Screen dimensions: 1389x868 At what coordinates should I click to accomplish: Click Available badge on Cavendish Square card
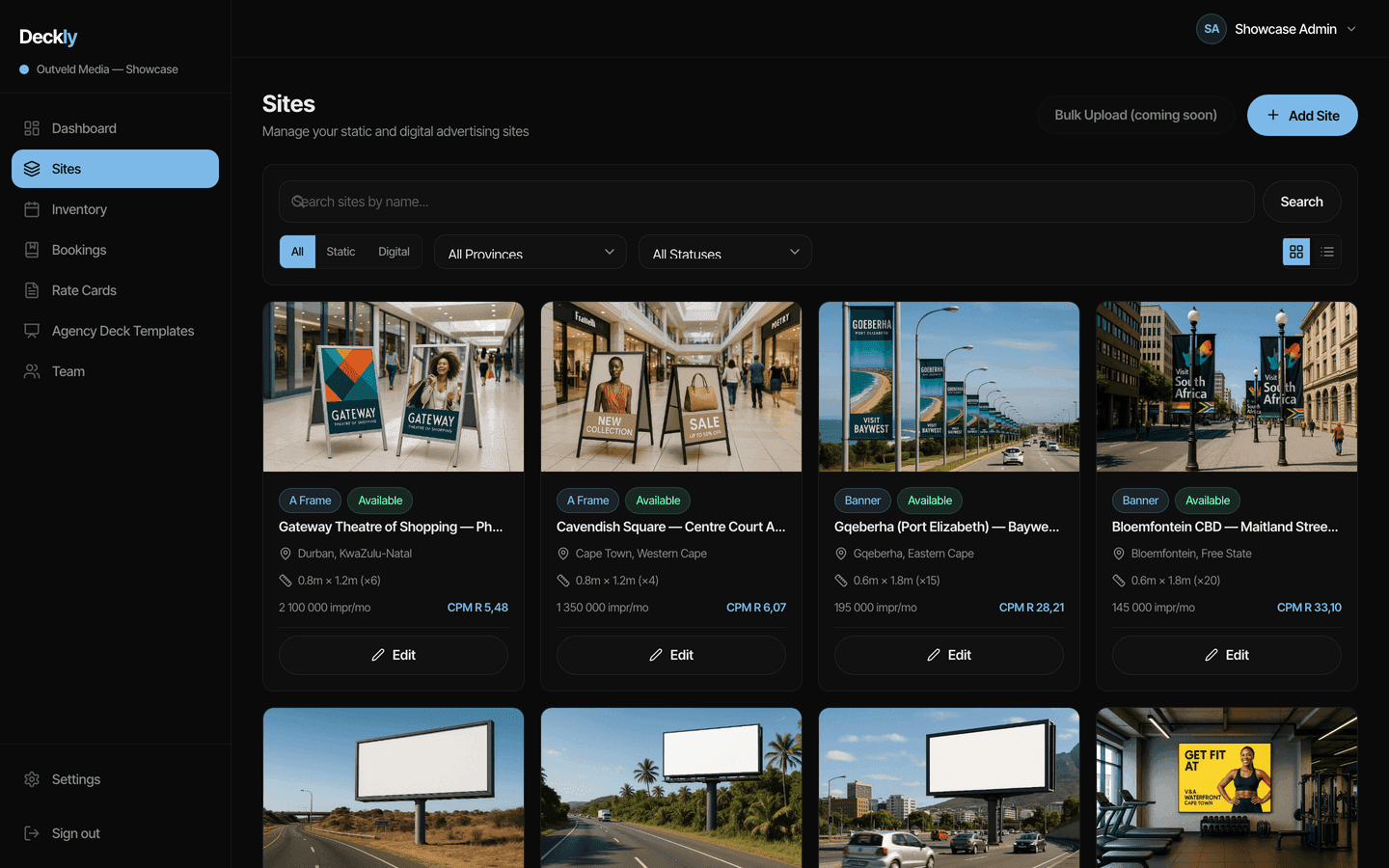pyautogui.click(x=658, y=501)
